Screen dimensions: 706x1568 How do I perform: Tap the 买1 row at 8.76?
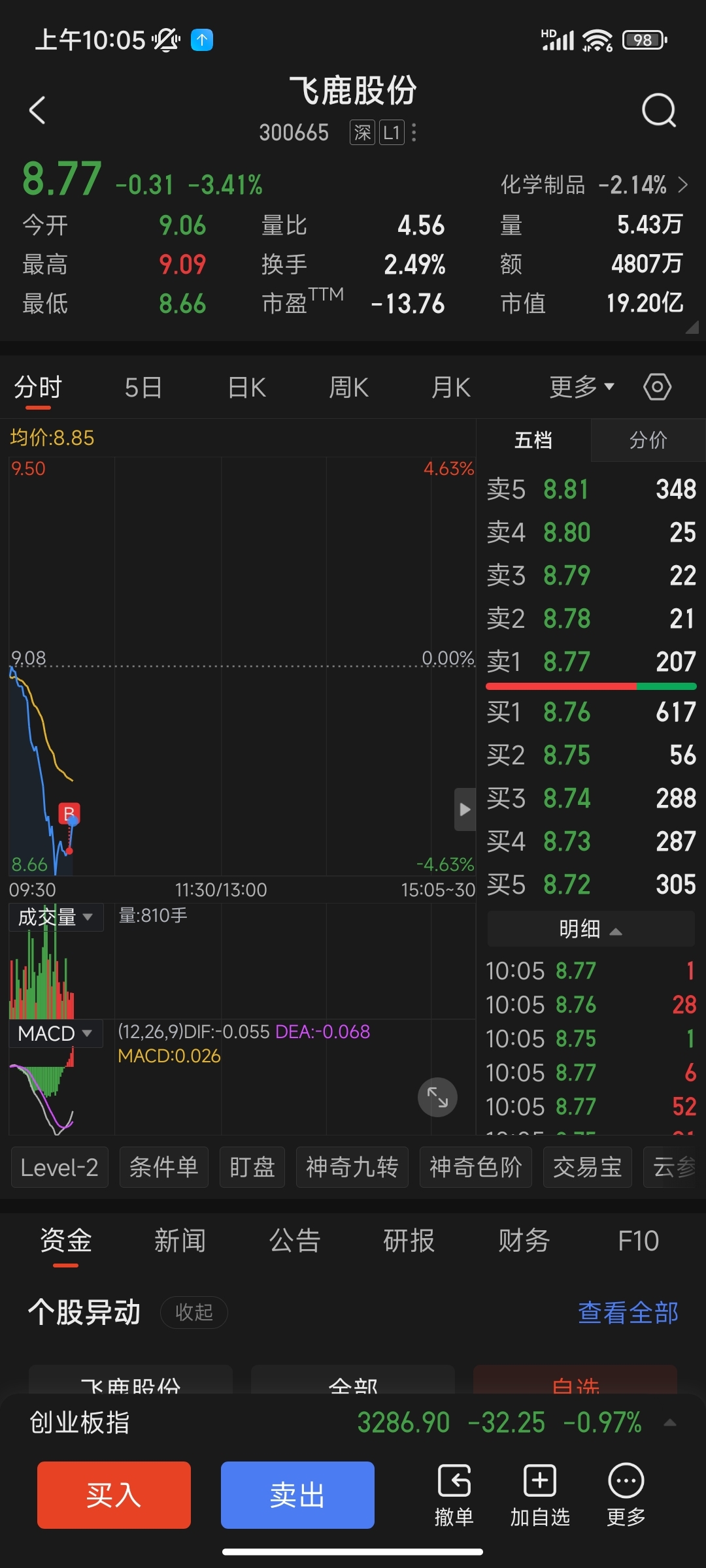tap(591, 711)
